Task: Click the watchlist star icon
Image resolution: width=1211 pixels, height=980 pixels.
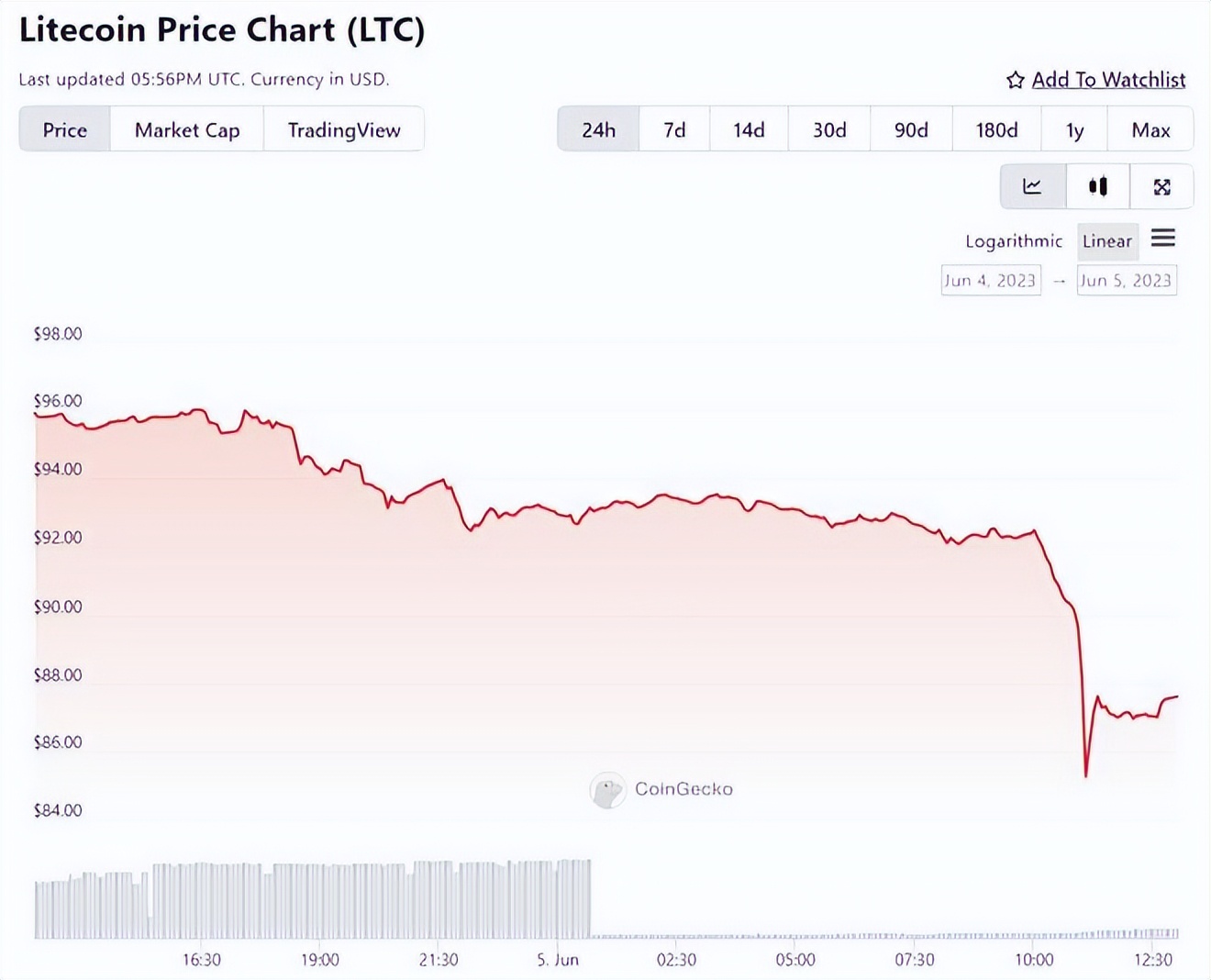Action: pos(1015,80)
